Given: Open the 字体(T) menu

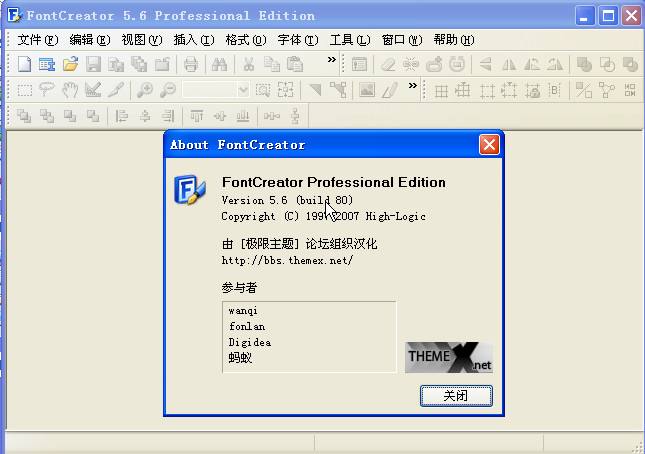Looking at the screenshot, I should [298, 40].
